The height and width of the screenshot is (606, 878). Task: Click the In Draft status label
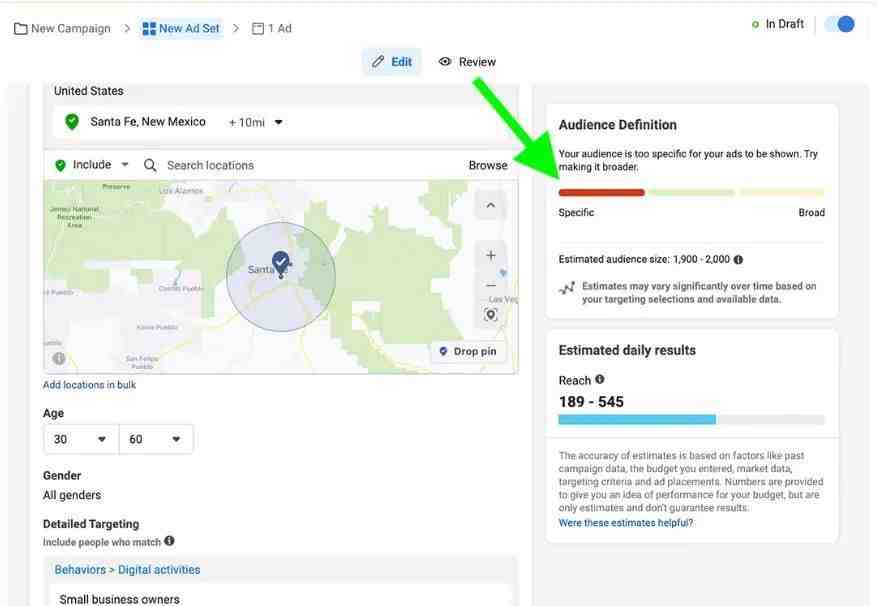[784, 24]
